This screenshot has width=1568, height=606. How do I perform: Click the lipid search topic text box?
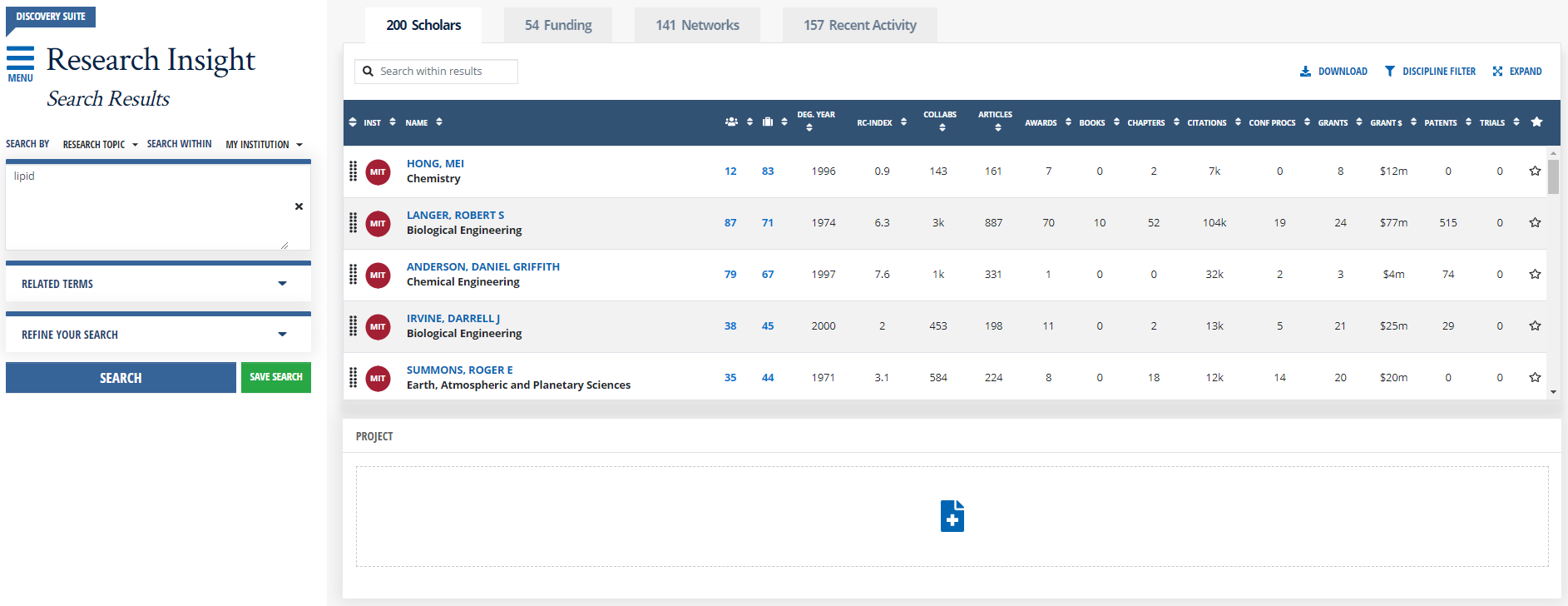[158, 207]
